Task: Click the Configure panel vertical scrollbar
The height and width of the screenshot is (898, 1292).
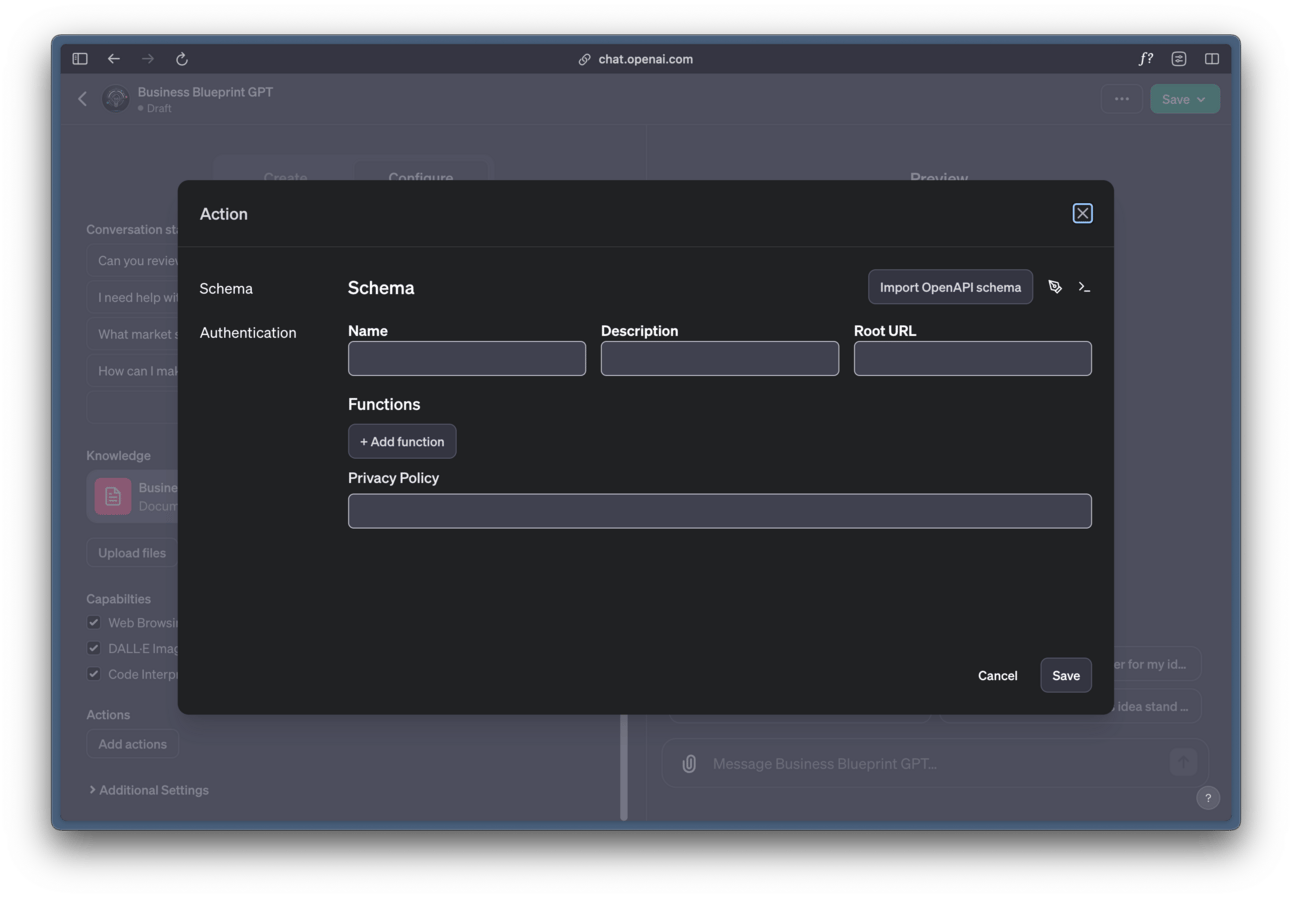Action: [624, 767]
